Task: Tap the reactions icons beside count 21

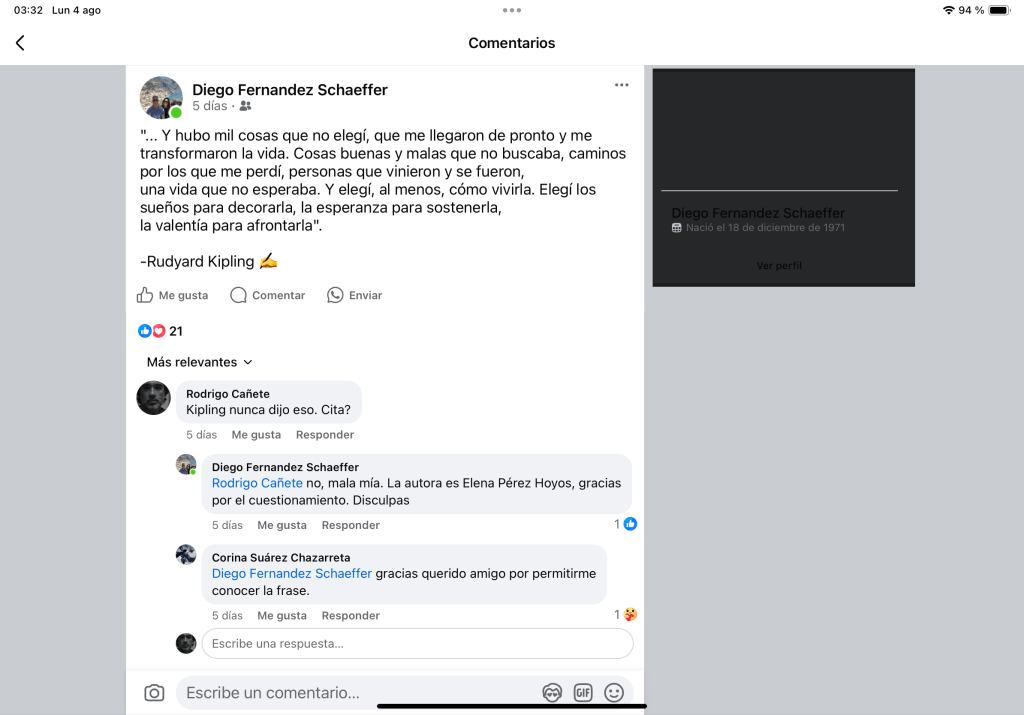Action: click(x=151, y=331)
